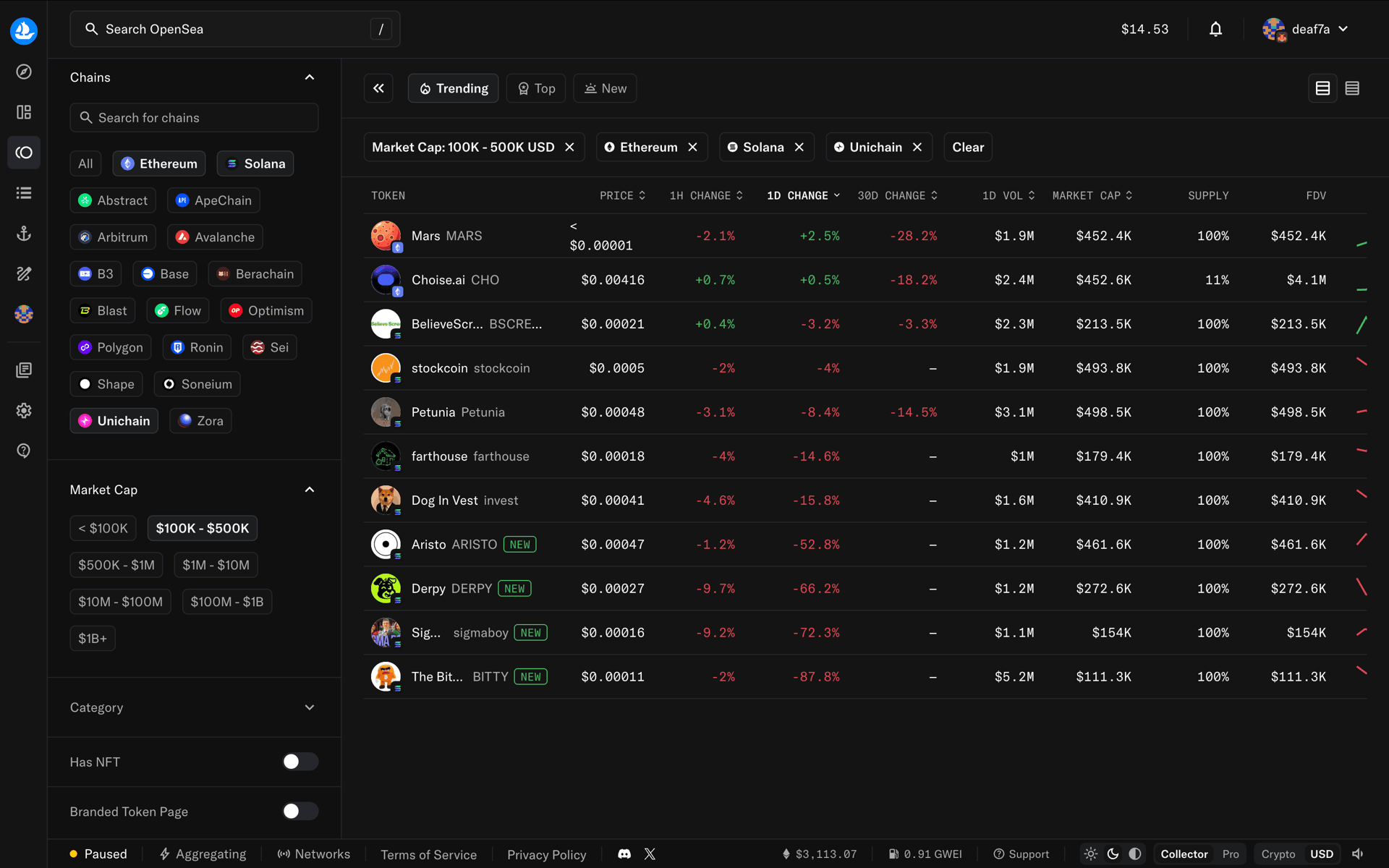The width and height of the screenshot is (1389, 868).
Task: Focus the Search for chains field
Action: 194,118
